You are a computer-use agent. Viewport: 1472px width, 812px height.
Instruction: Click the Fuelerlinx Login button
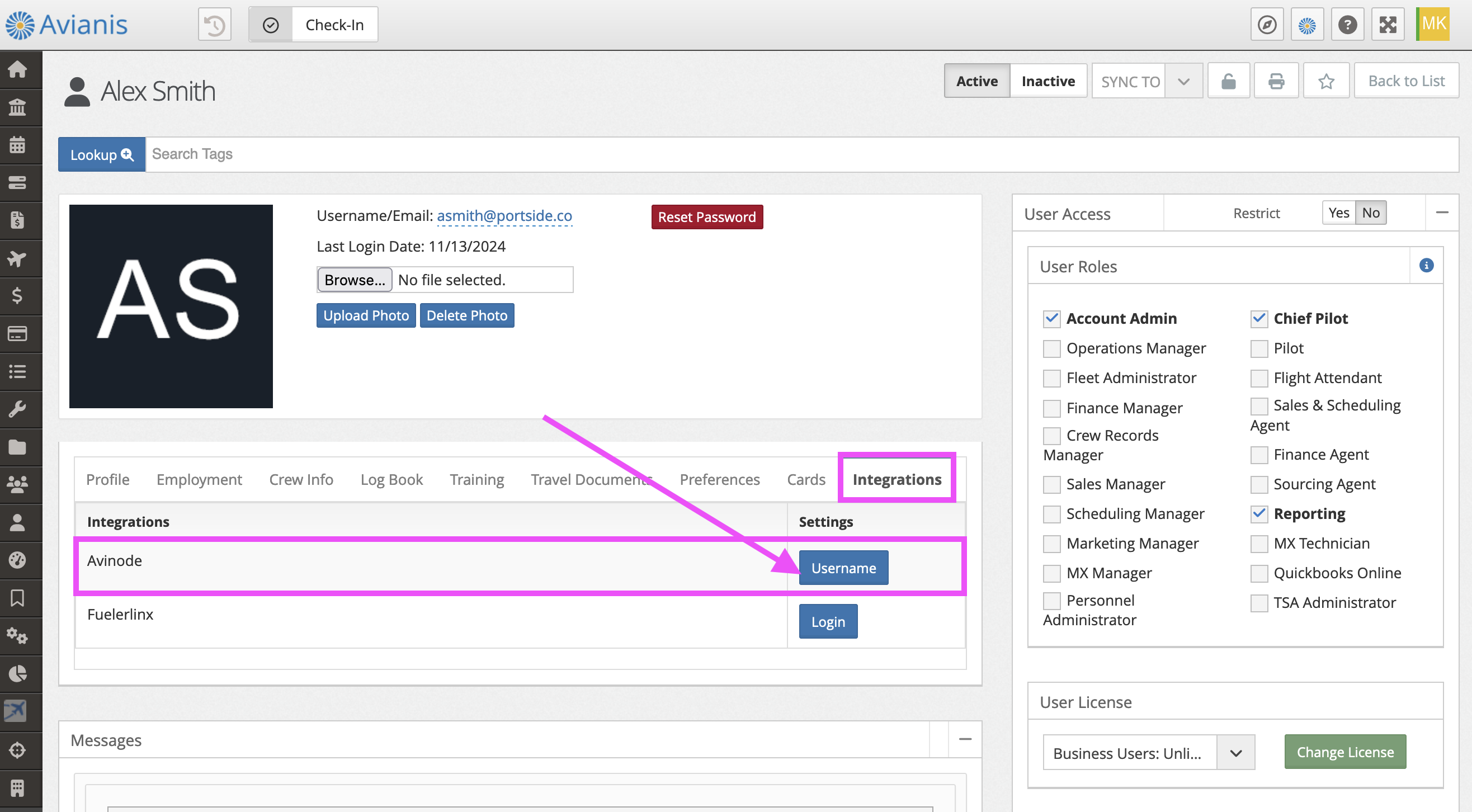tap(828, 622)
